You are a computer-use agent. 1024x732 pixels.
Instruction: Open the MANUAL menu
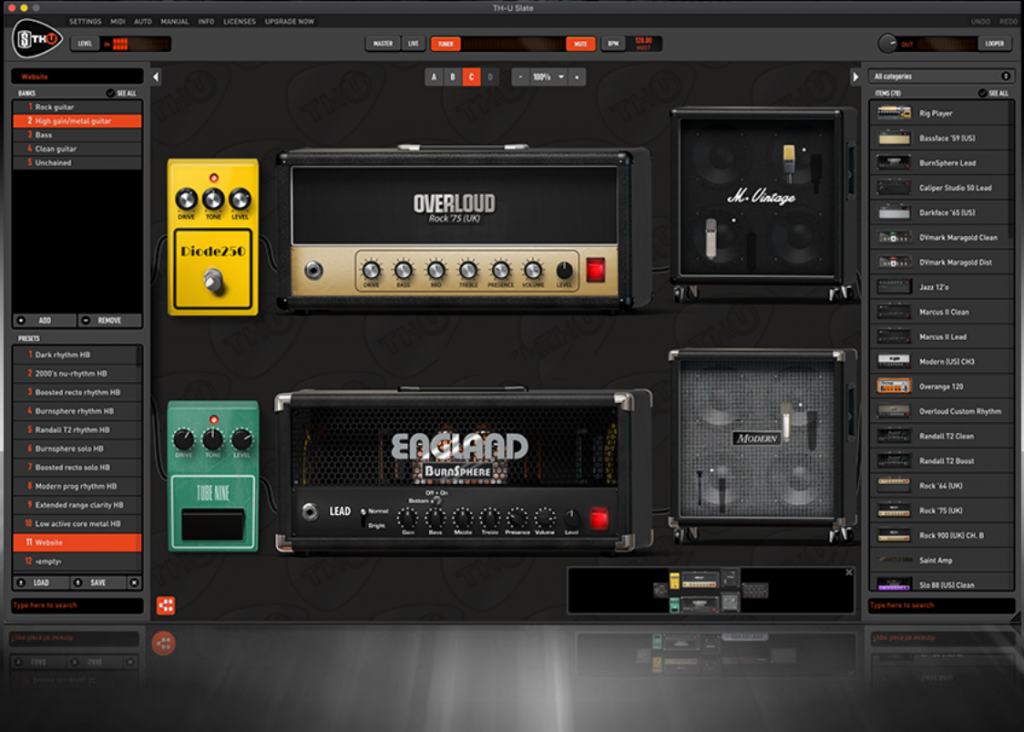click(175, 22)
